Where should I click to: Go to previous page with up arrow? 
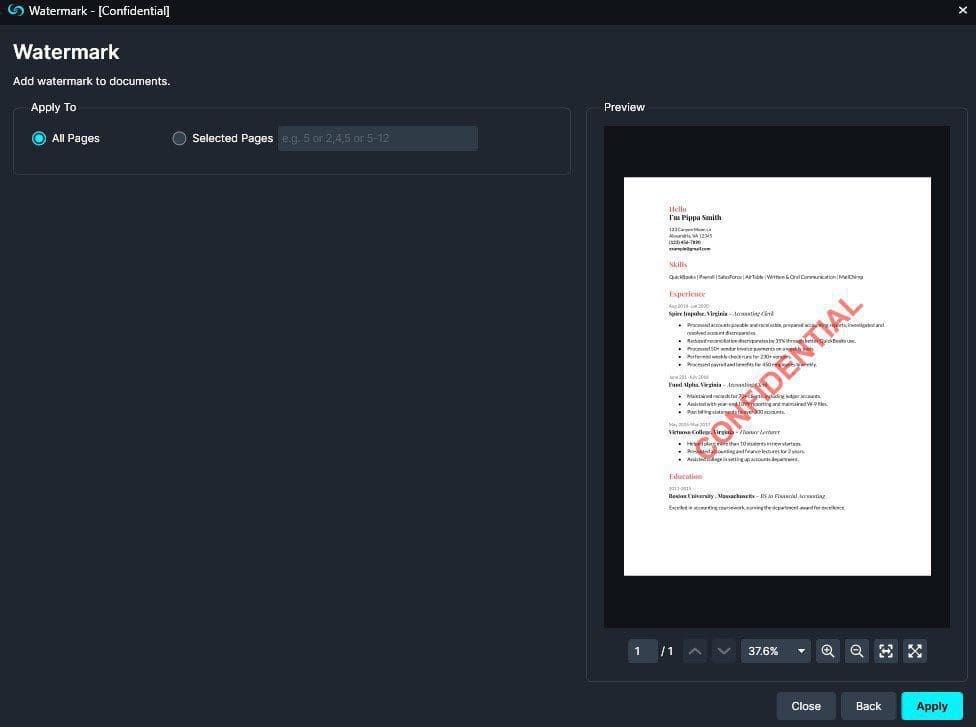pos(695,651)
